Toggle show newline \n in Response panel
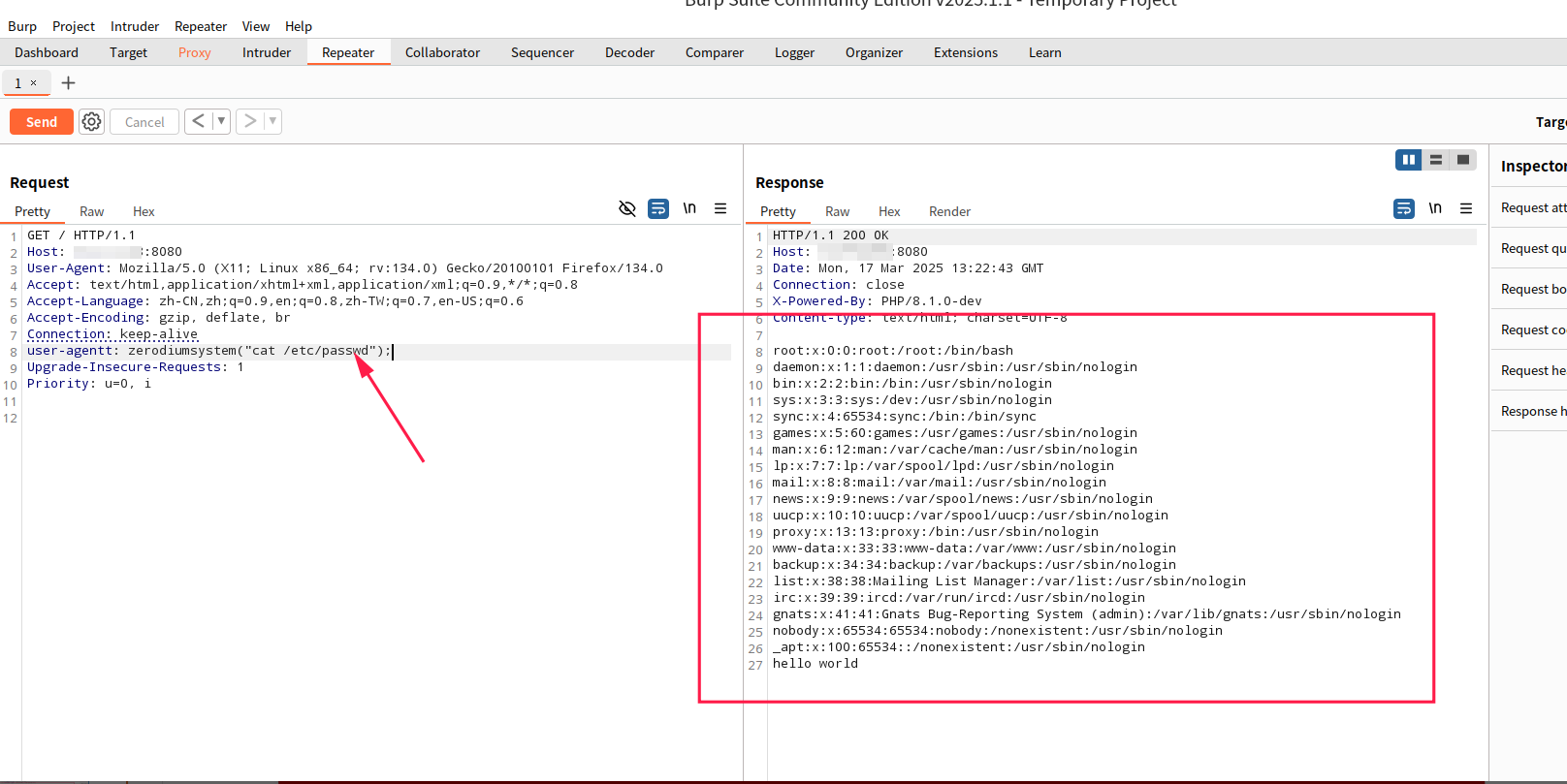This screenshot has width=1567, height=784. pos(1435,208)
